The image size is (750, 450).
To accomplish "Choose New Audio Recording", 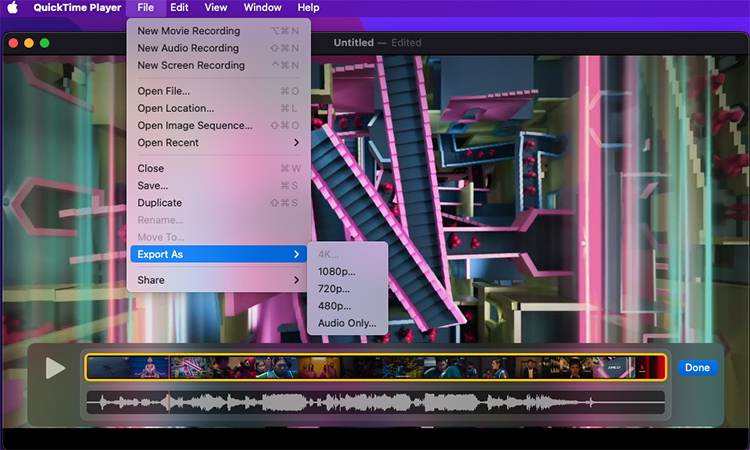I will pos(218,48).
